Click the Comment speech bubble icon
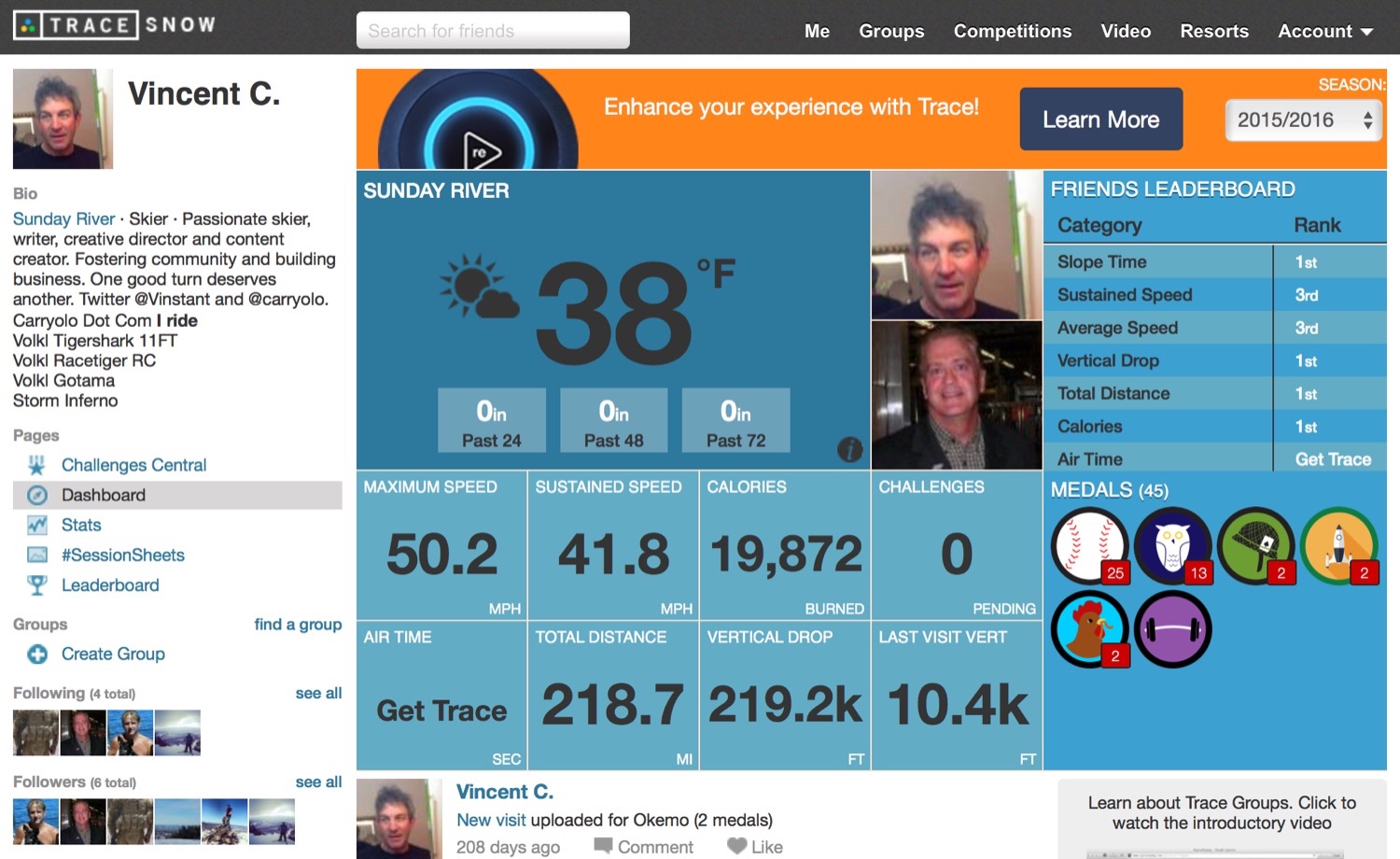Image resolution: width=1400 pixels, height=859 pixels. pos(603,847)
